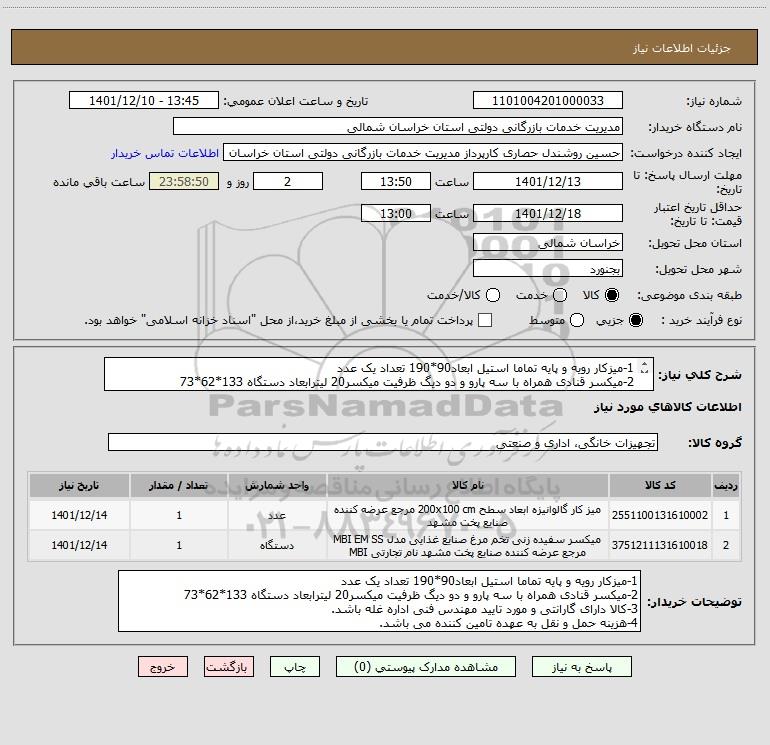The width and height of the screenshot is (770, 745).
Task: Select the کالا radio button
Action: pyautogui.click(x=612, y=295)
